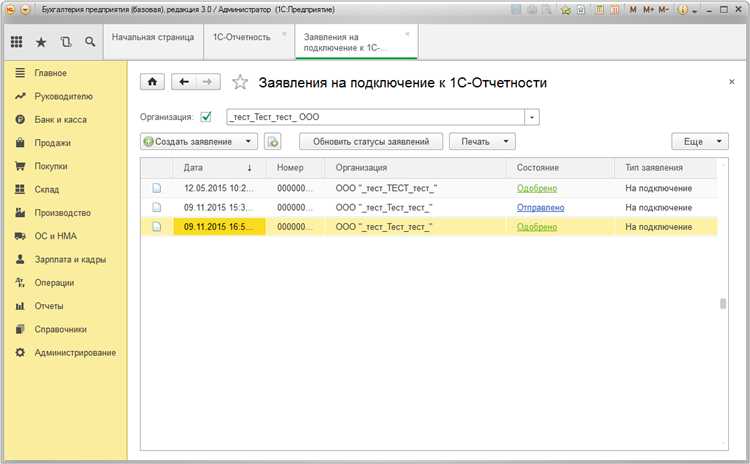Screen dimensions: 750x464
Task: Expand the Еще menu button
Action: point(700,142)
